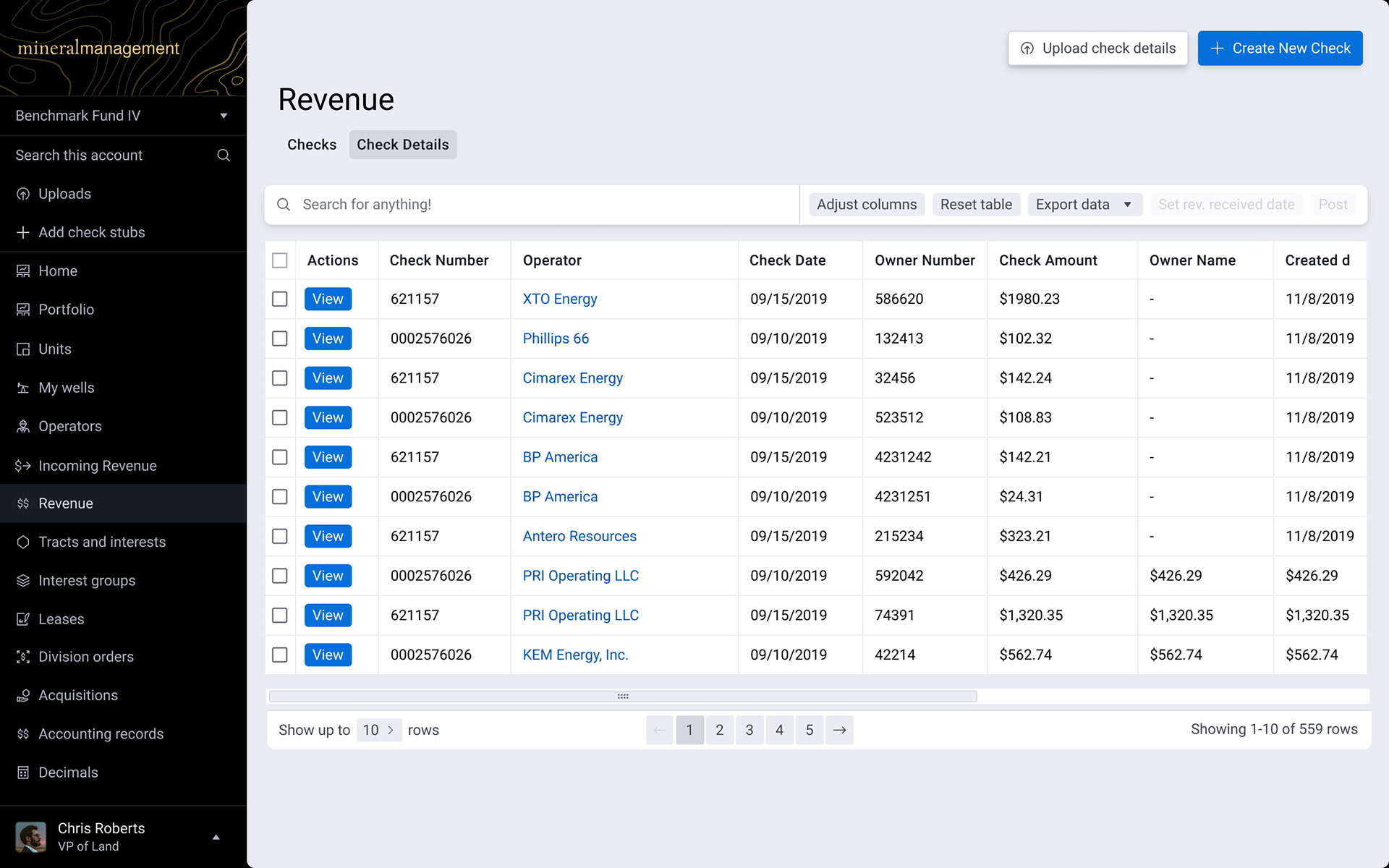
Task: Click the Interest groups layers icon
Action: coord(23,580)
